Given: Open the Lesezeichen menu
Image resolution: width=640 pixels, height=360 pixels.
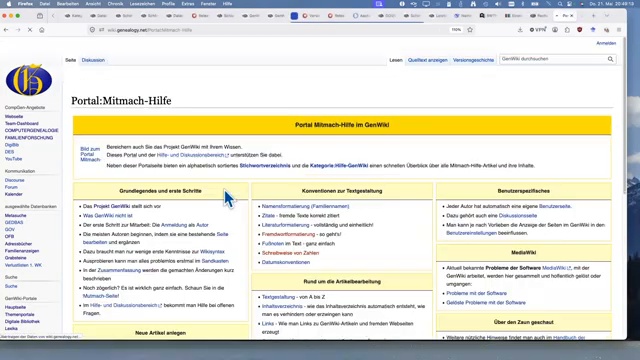Looking at the screenshot, I should [x=142, y=4].
